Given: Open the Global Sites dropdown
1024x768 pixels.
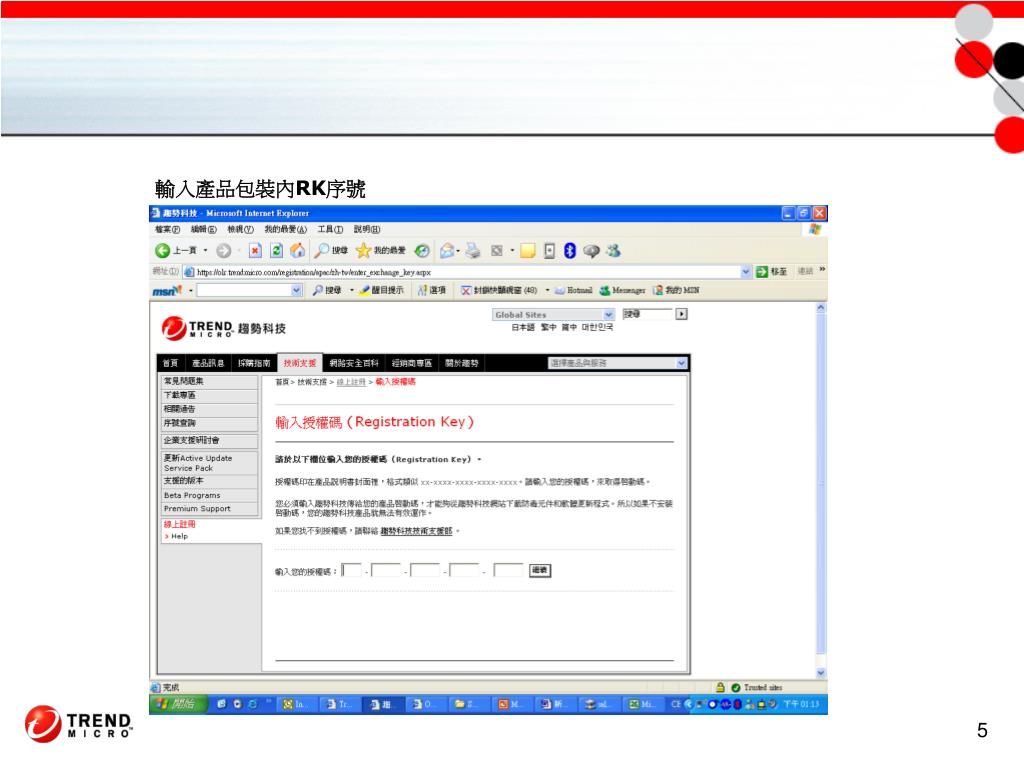Looking at the screenshot, I should click(x=553, y=315).
